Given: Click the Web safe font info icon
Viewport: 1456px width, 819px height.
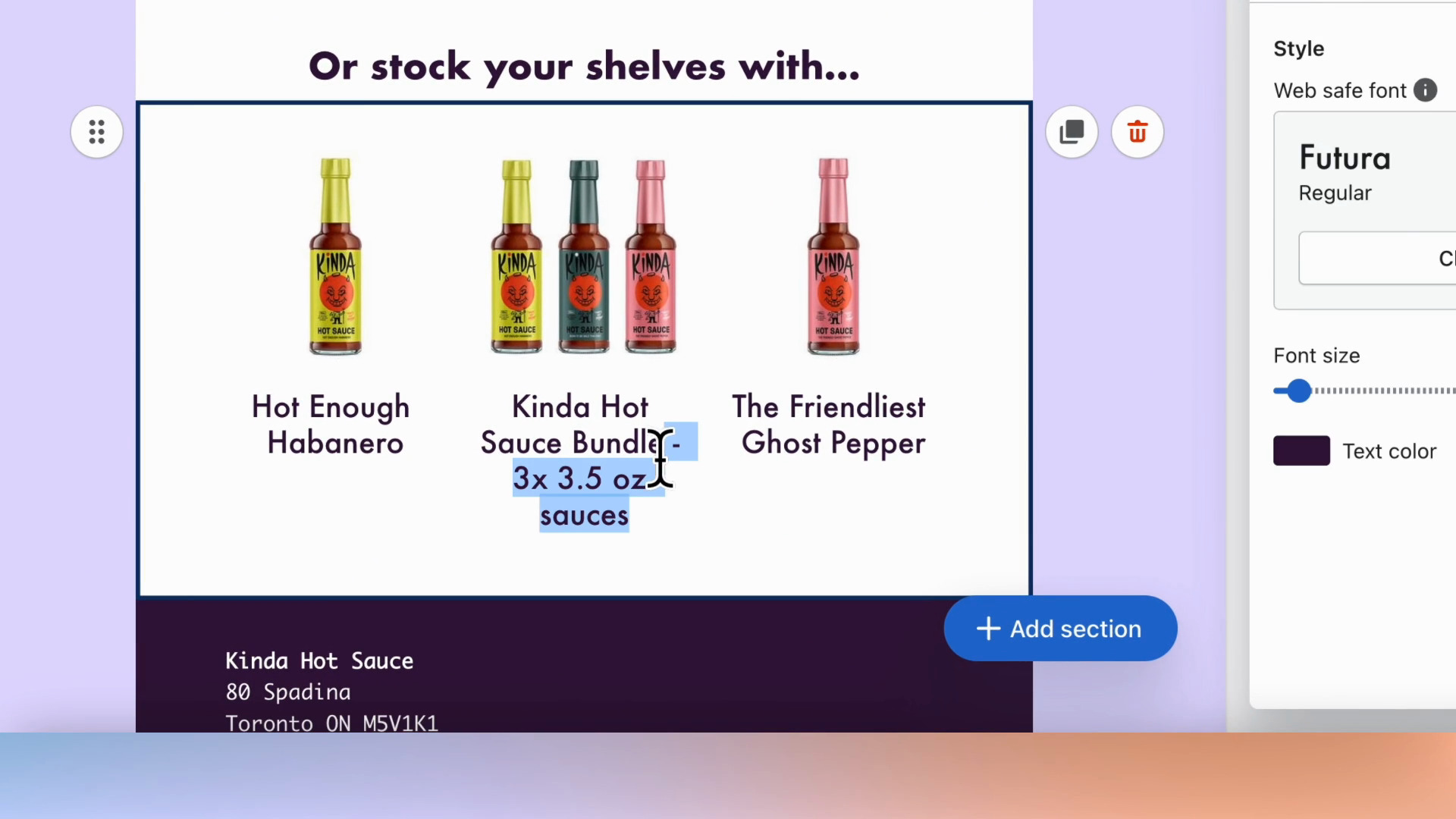Looking at the screenshot, I should (x=1425, y=90).
